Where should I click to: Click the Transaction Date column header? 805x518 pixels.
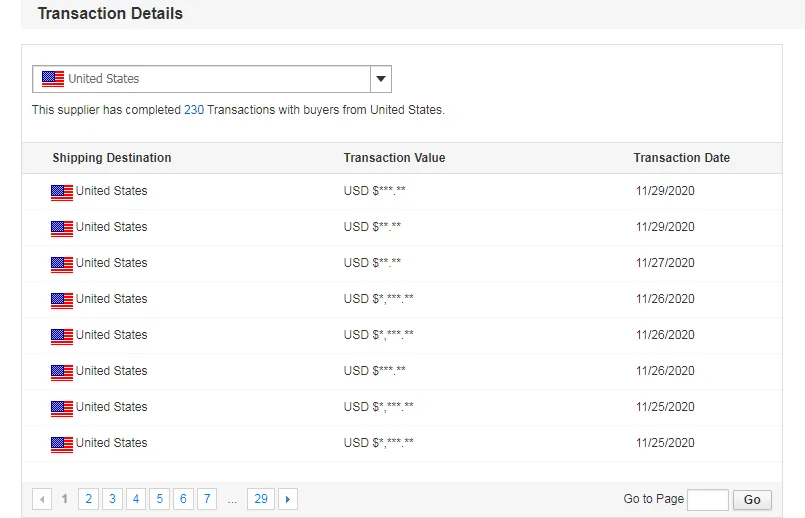click(x=681, y=158)
